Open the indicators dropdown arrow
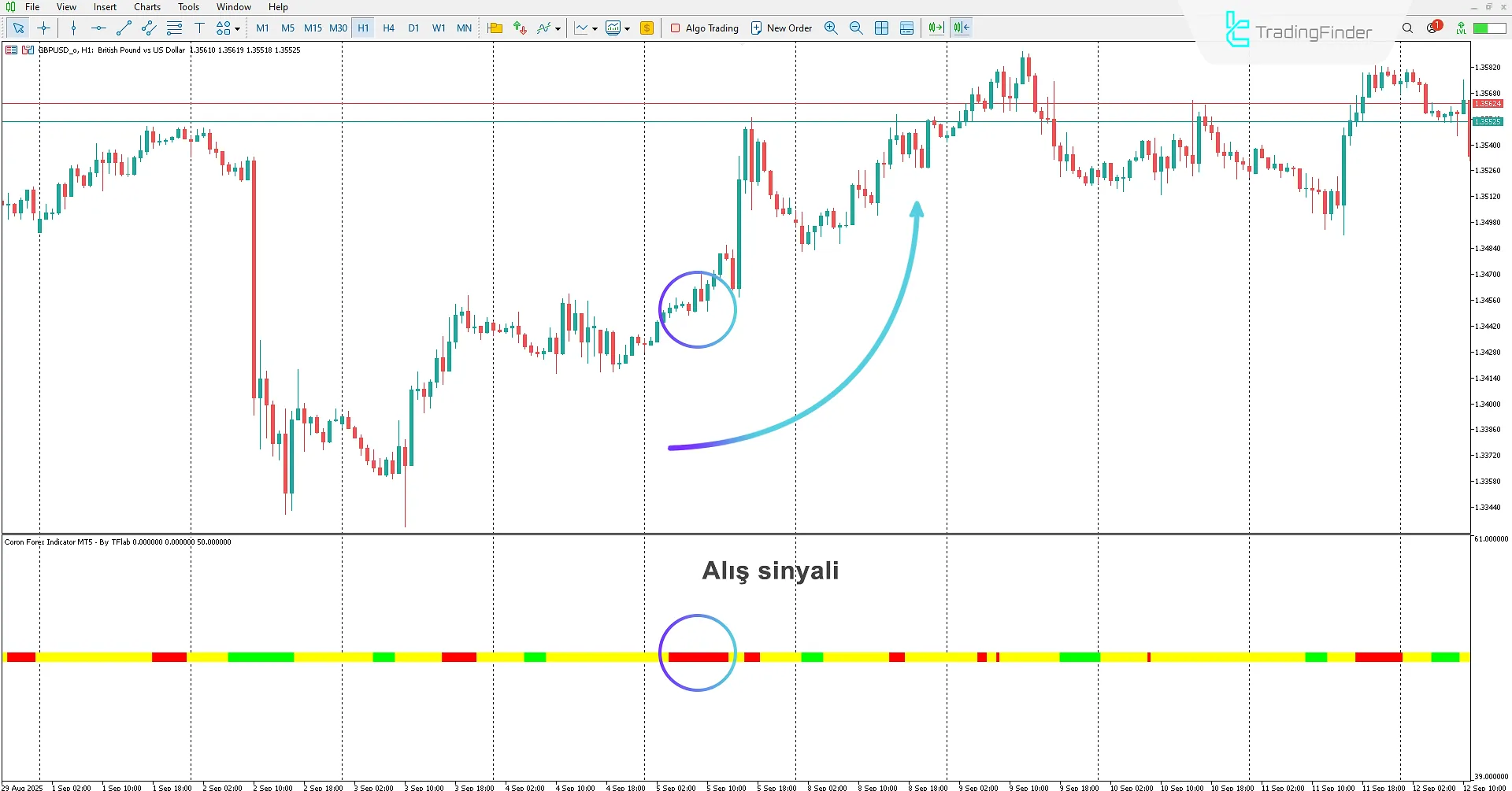1512x791 pixels. (x=558, y=28)
